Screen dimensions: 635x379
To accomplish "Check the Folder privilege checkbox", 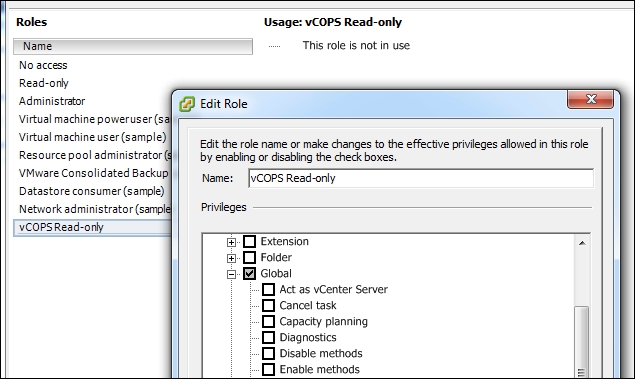I will pos(249,258).
